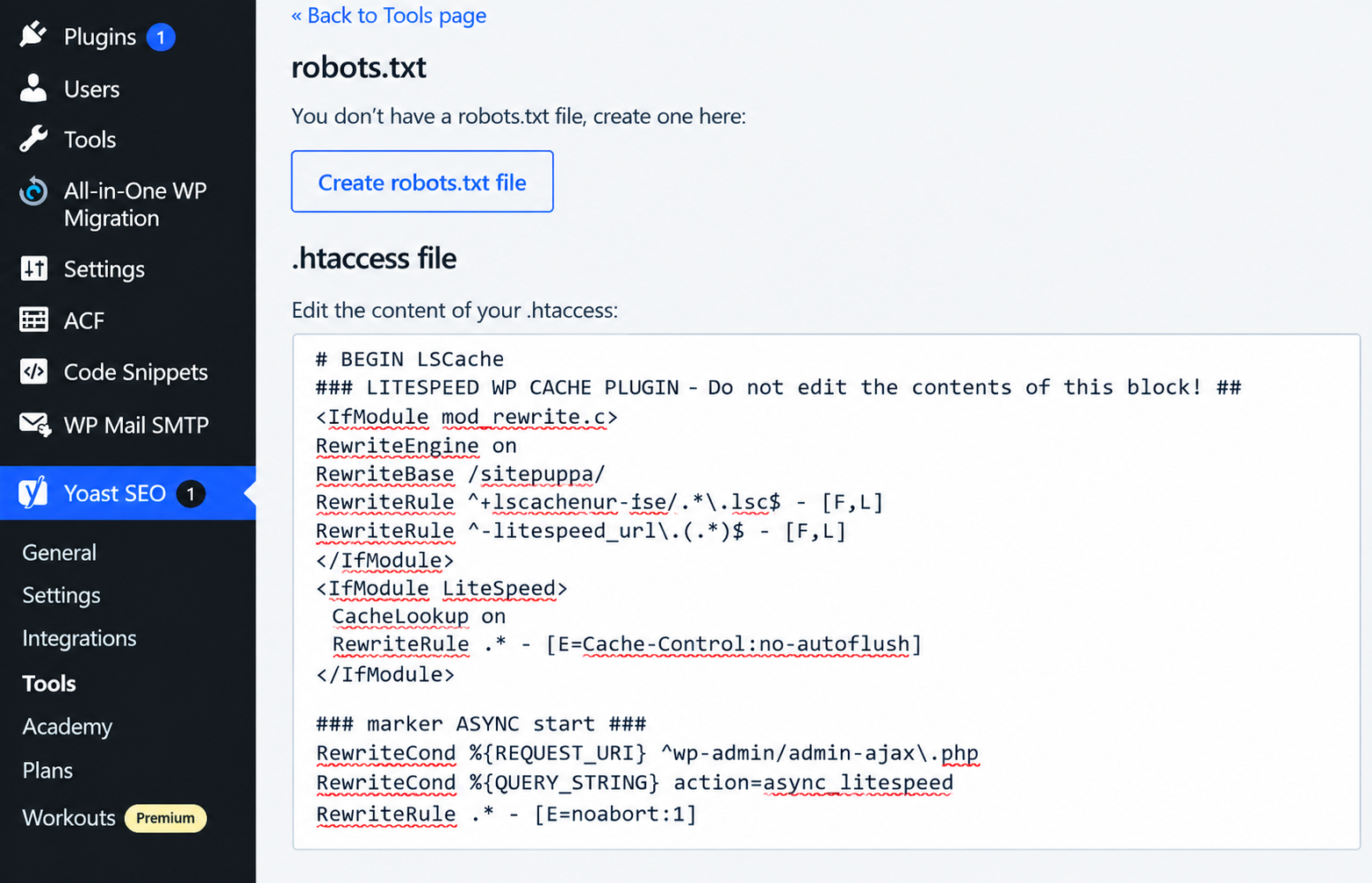This screenshot has height=883, width=1372.
Task: Click the '### marker ASYNC start ###' line
Action: tap(481, 724)
